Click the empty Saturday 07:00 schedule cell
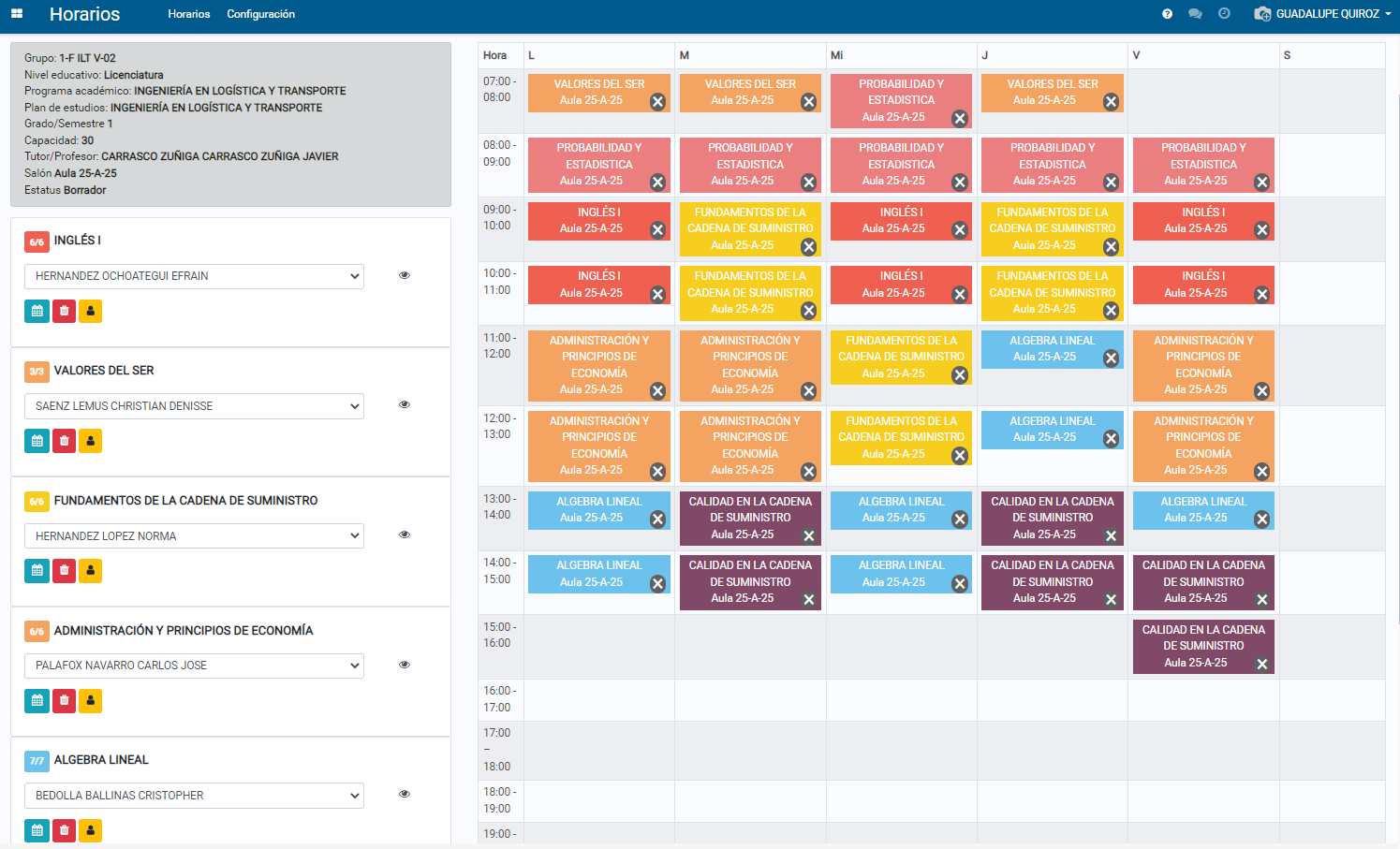 1331,100
